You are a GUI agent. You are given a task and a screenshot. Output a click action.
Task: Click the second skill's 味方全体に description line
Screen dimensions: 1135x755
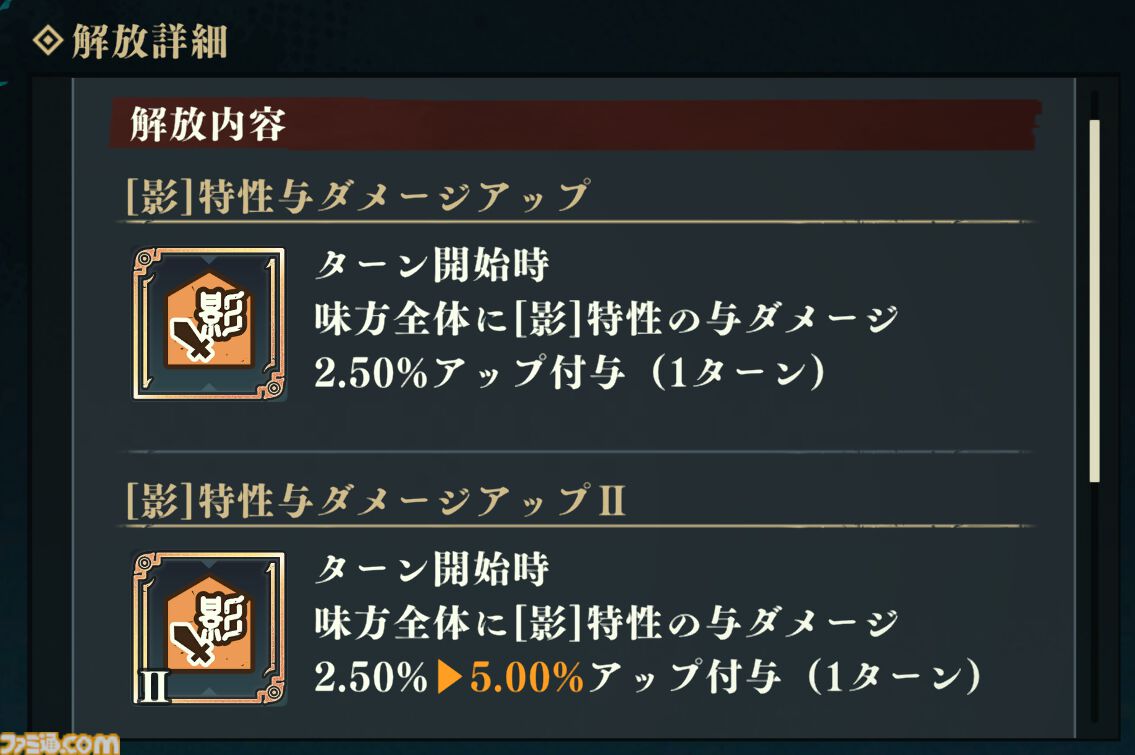tap(606, 623)
